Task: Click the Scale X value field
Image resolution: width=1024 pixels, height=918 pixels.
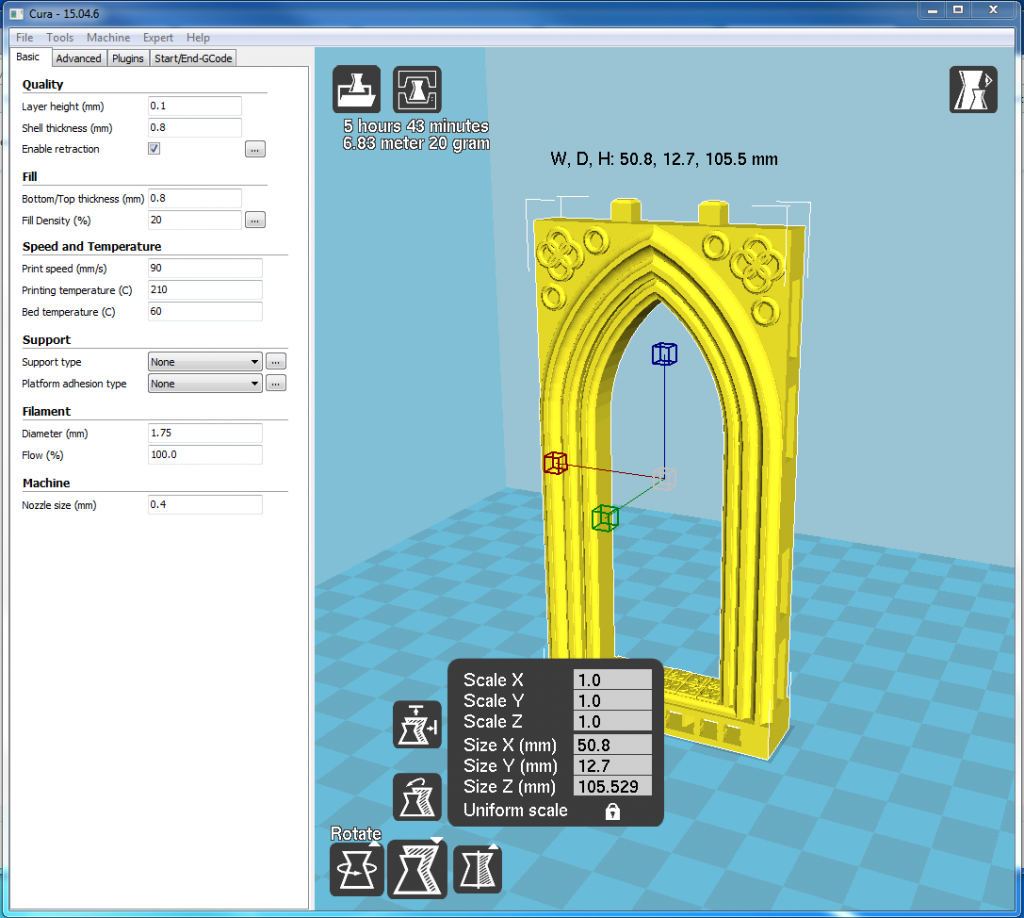Action: [x=613, y=680]
